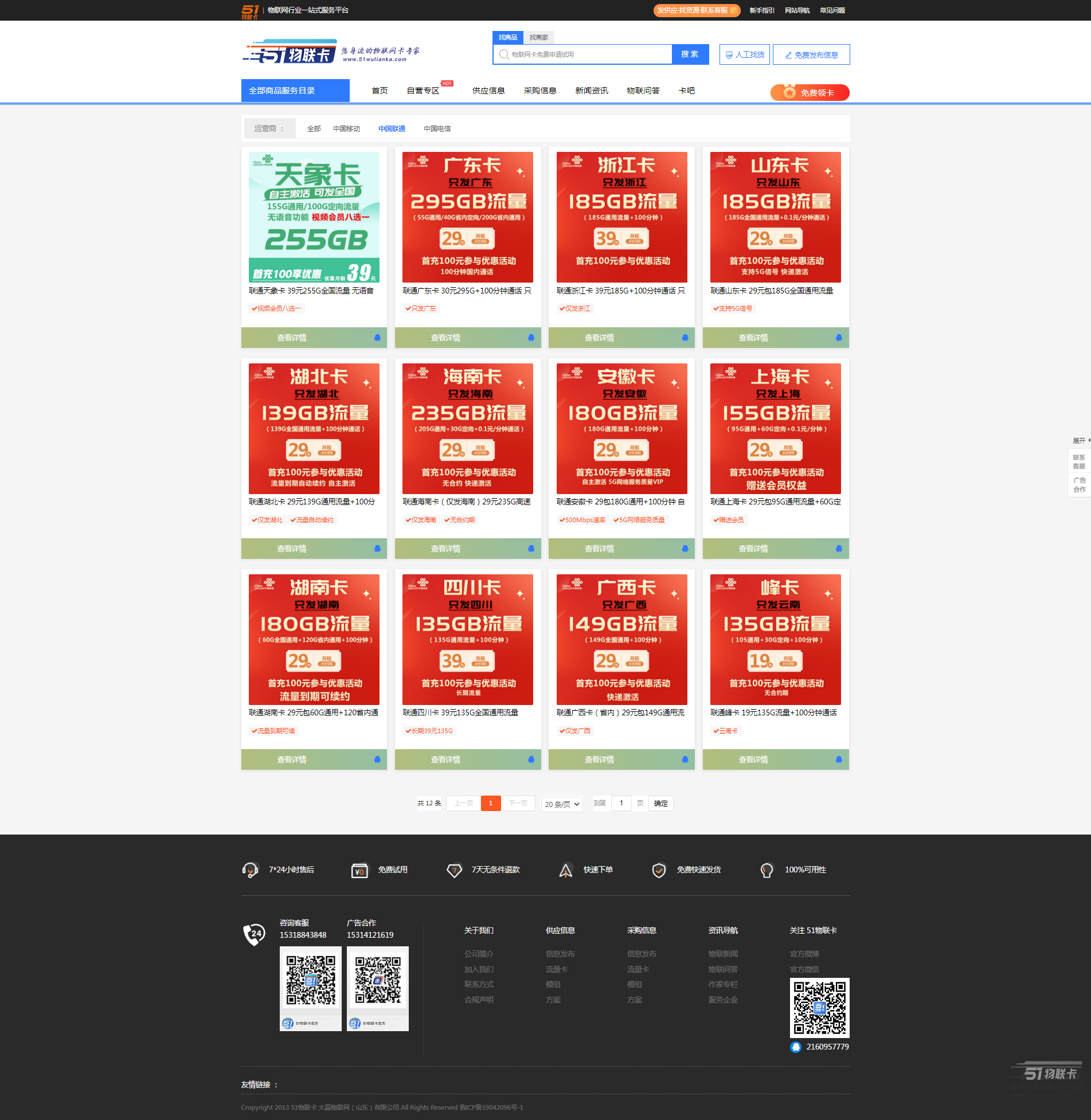This screenshot has width=1091, height=1120.
Task: Open 全部商品服务目录 category menu
Action: click(295, 91)
